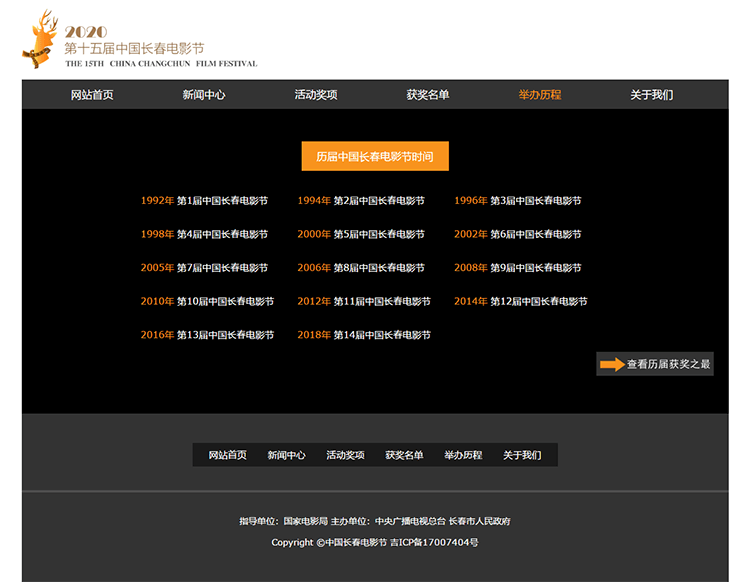Click the Copyright 吉ICP备17007404号 footer text

(375, 542)
